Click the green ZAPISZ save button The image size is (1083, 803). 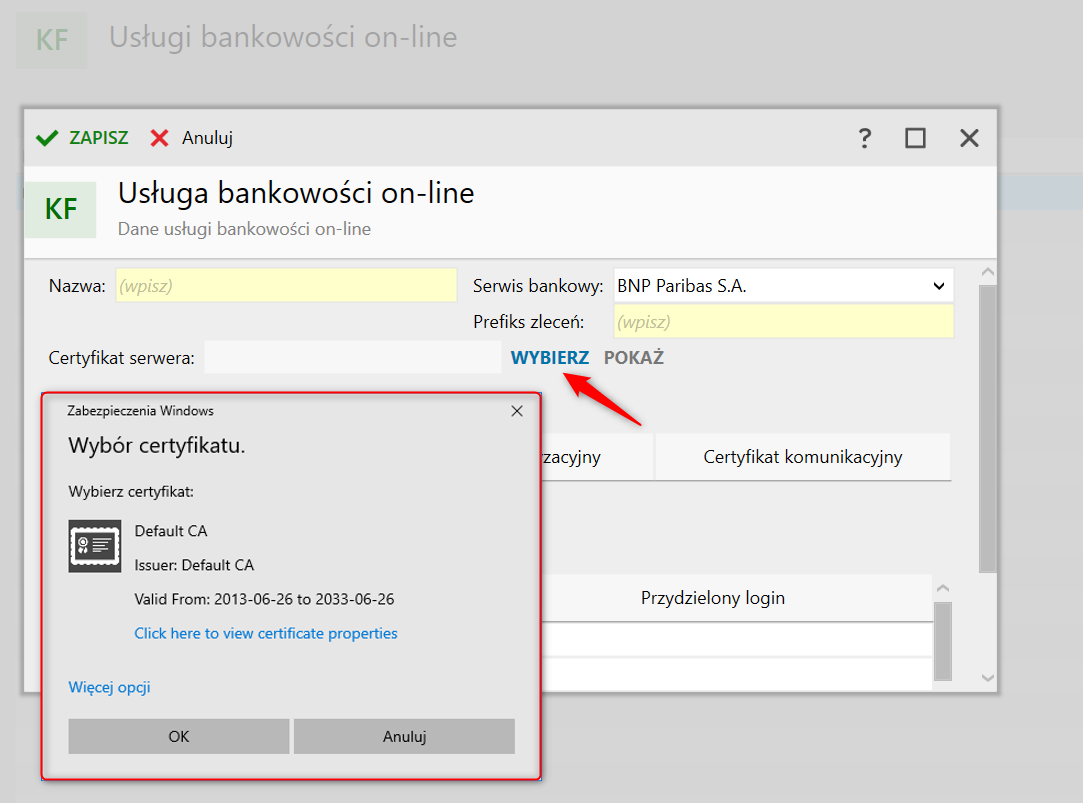pos(82,138)
